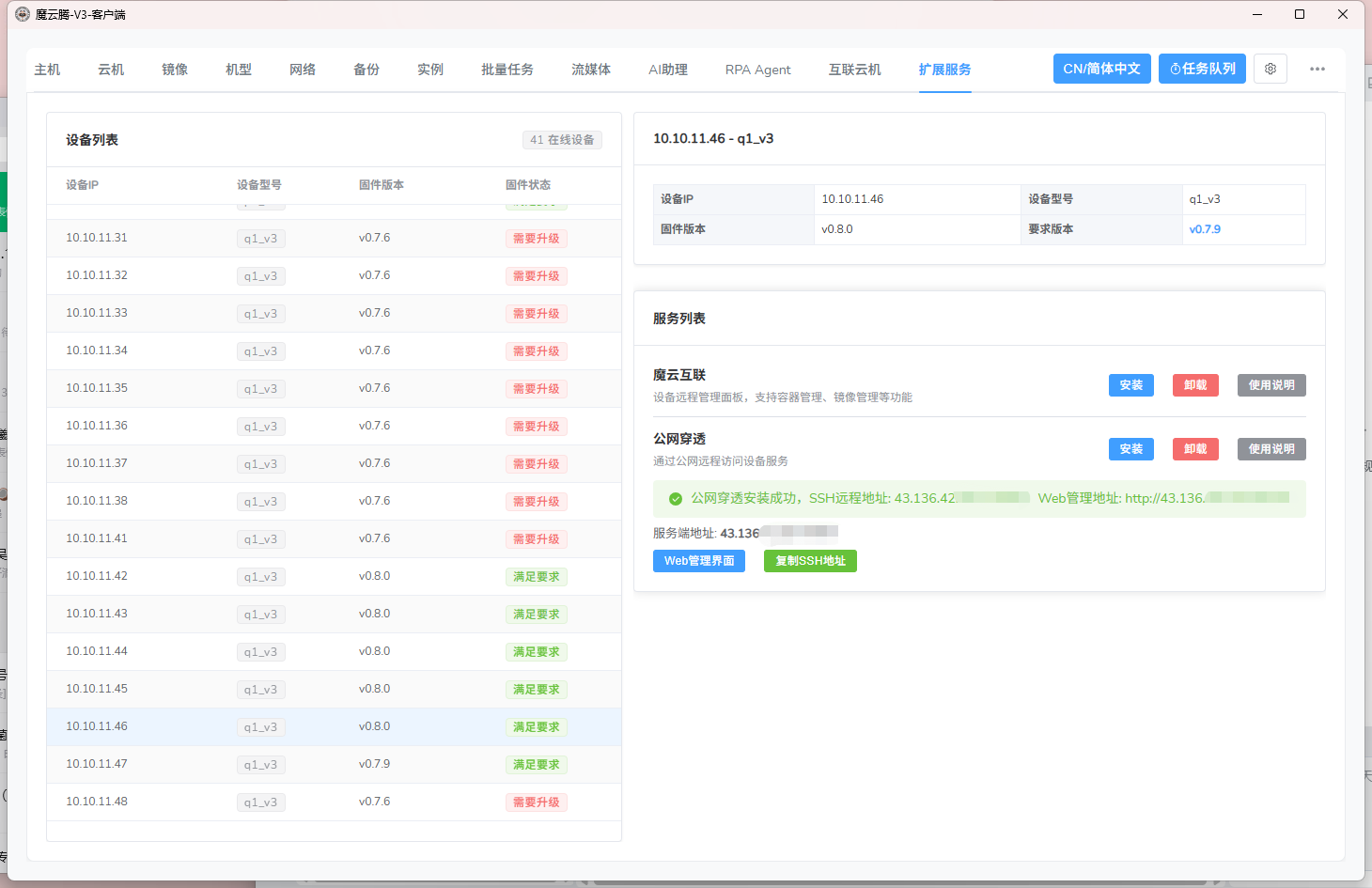Click the app logo in title bar
Viewport: 1372px width, 888px height.
pos(23,14)
